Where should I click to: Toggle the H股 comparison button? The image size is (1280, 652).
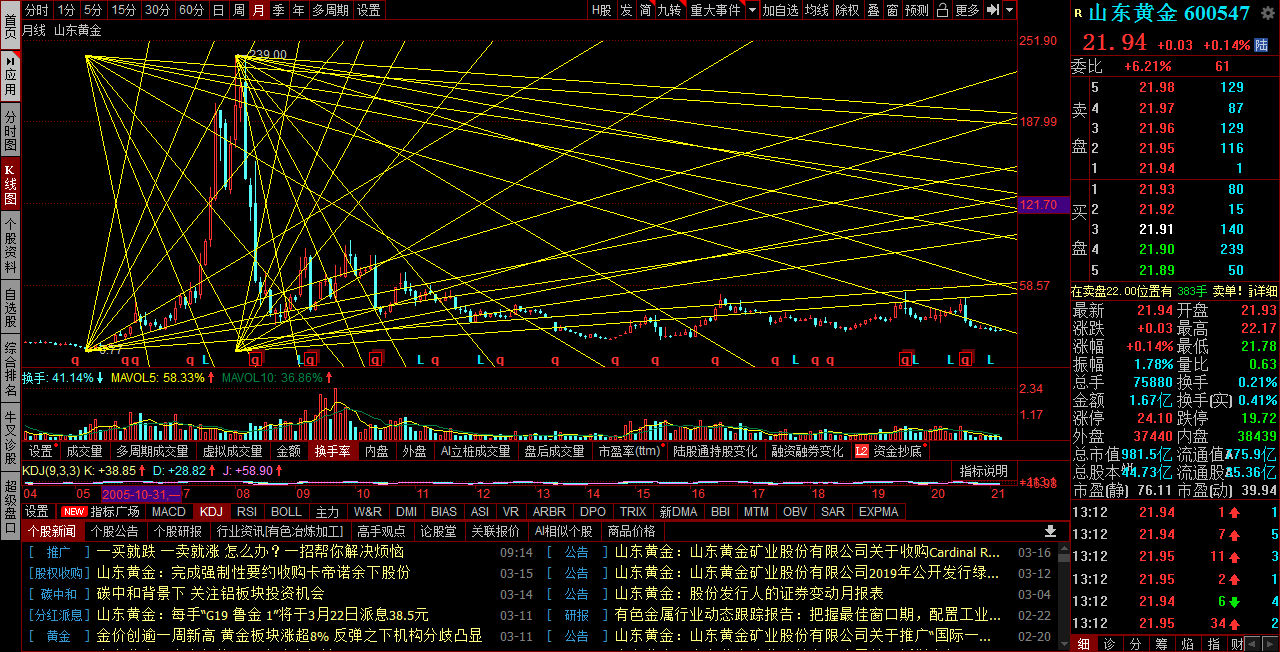[x=601, y=10]
